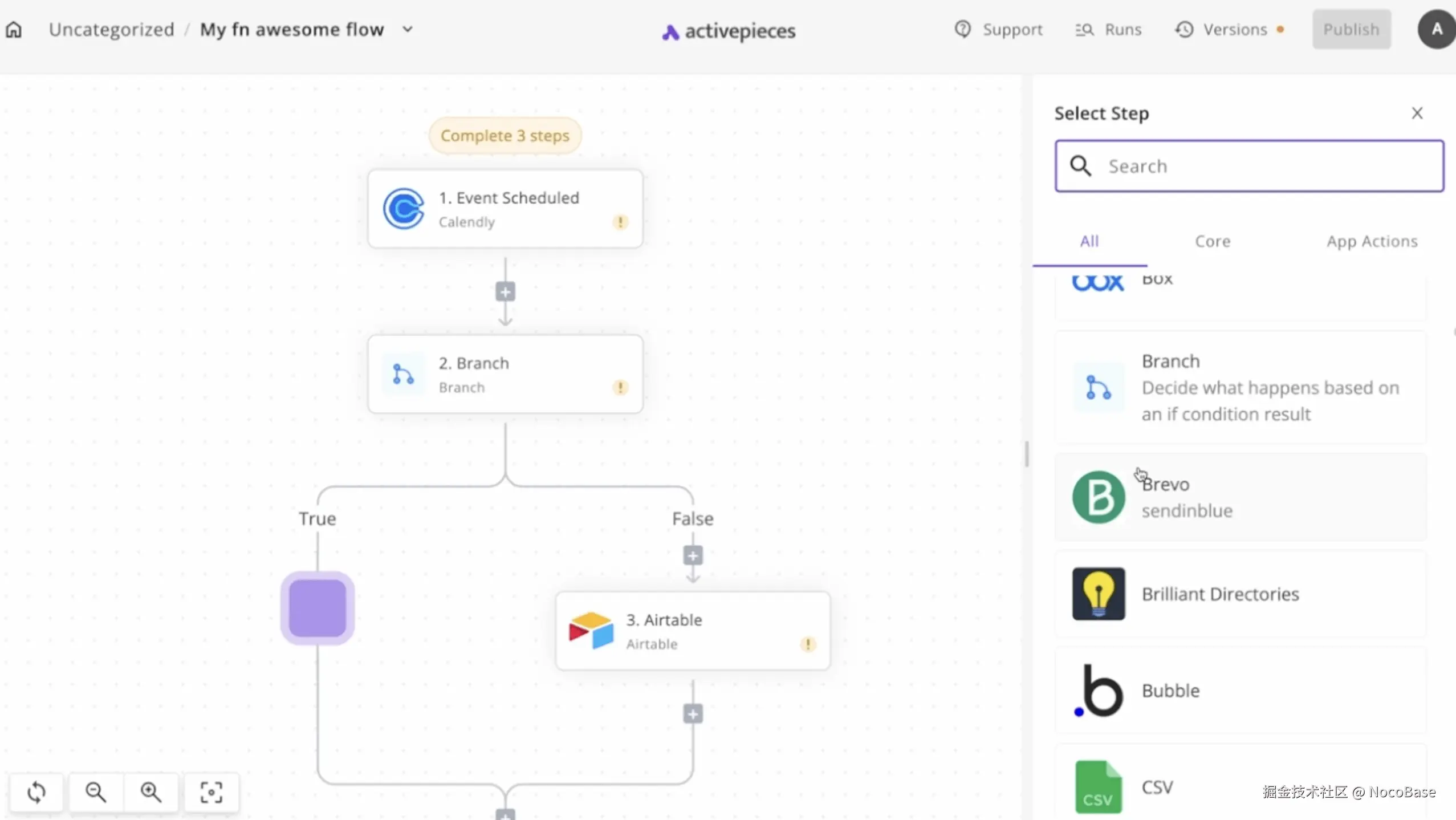1456x820 pixels.
Task: Zoom out of the flow canvas
Action: [95, 791]
